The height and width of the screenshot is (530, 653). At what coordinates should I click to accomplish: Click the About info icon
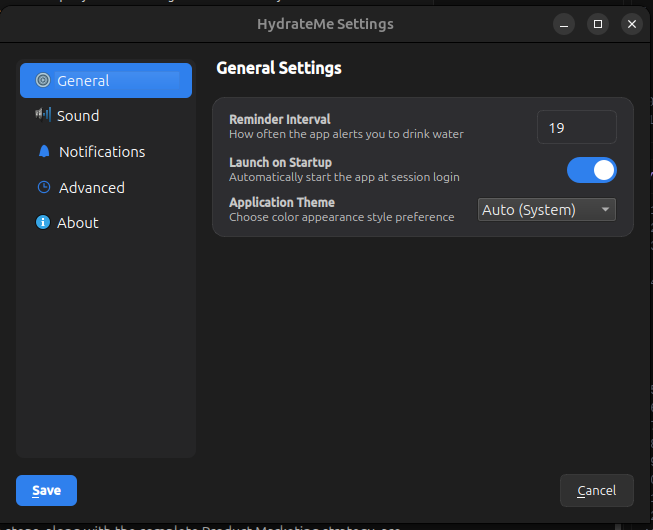point(43,222)
